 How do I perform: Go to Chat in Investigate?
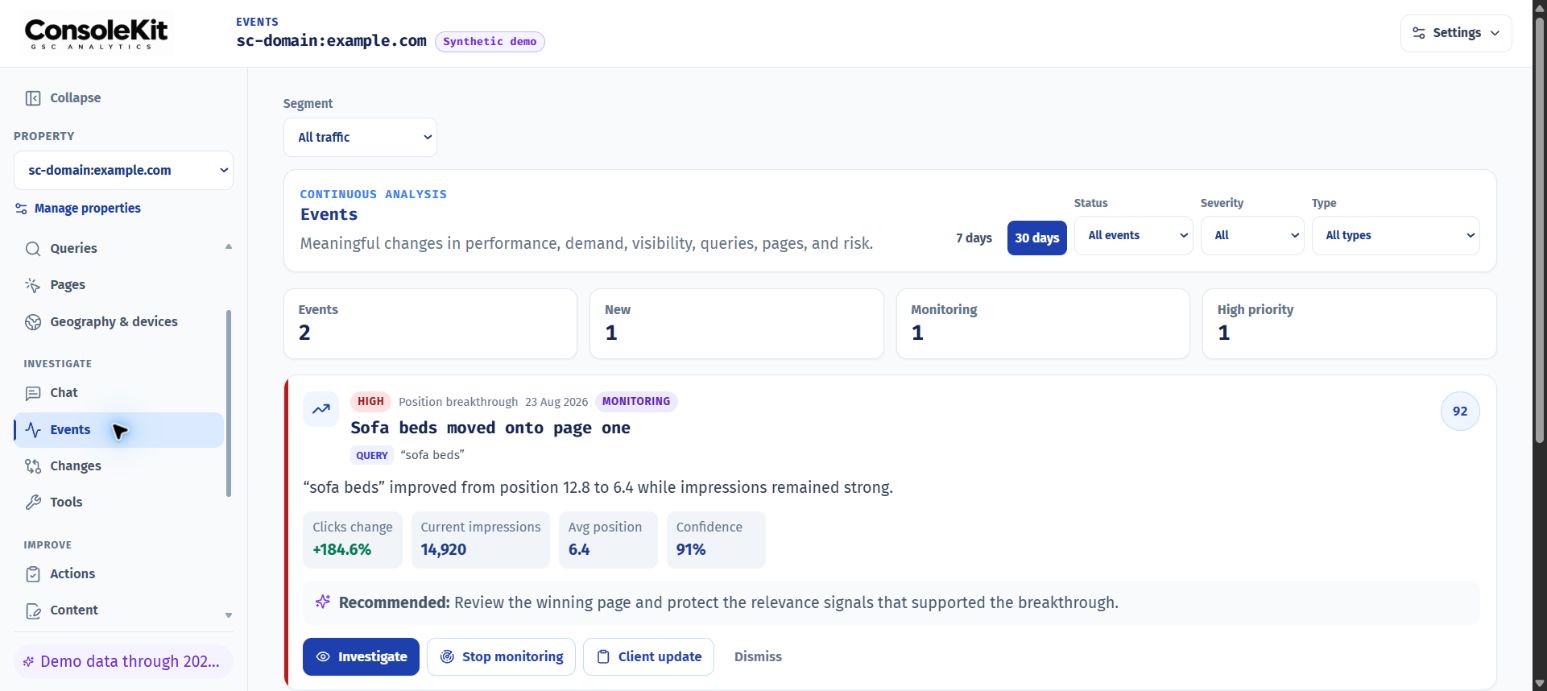[x=118, y=393]
